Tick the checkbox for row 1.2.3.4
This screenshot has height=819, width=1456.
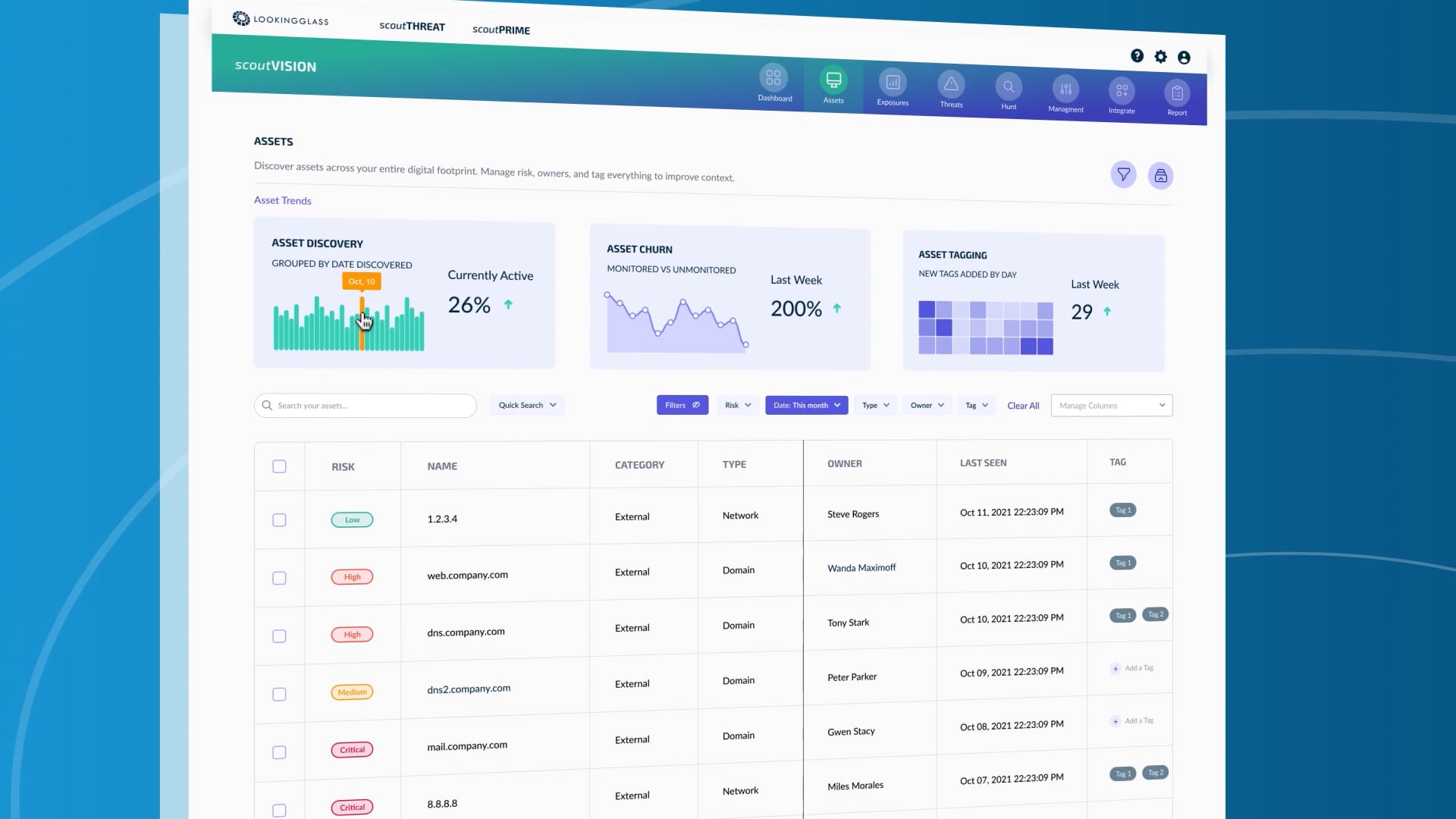click(x=279, y=520)
